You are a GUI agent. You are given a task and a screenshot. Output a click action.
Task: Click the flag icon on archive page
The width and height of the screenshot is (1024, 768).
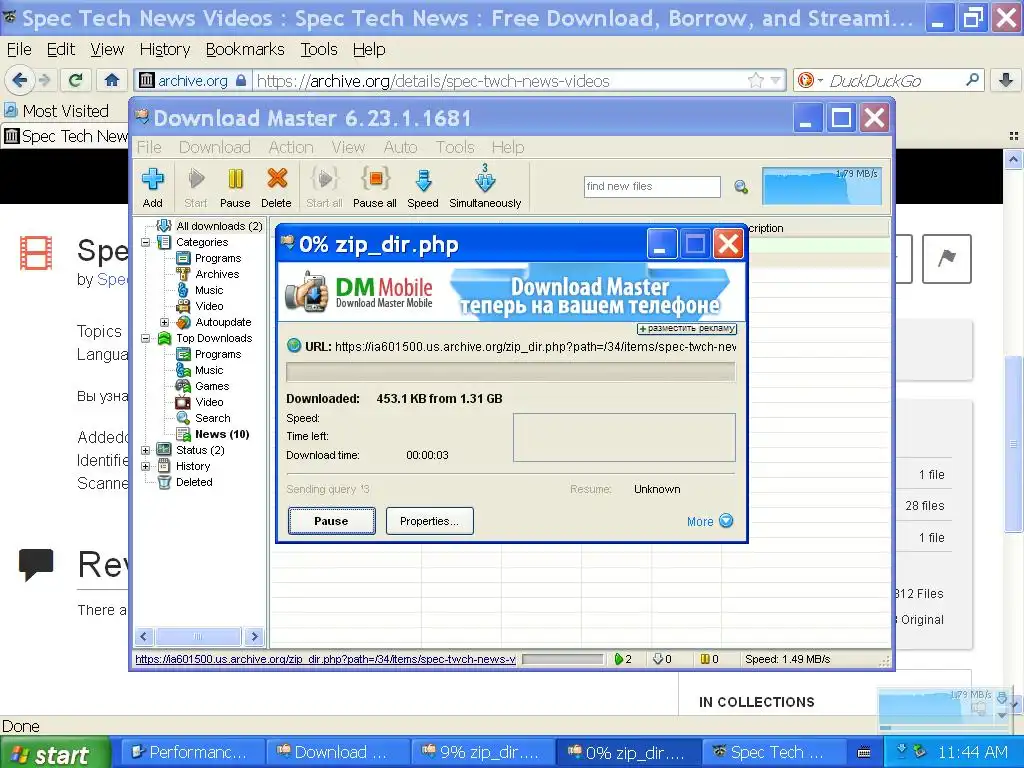click(946, 259)
